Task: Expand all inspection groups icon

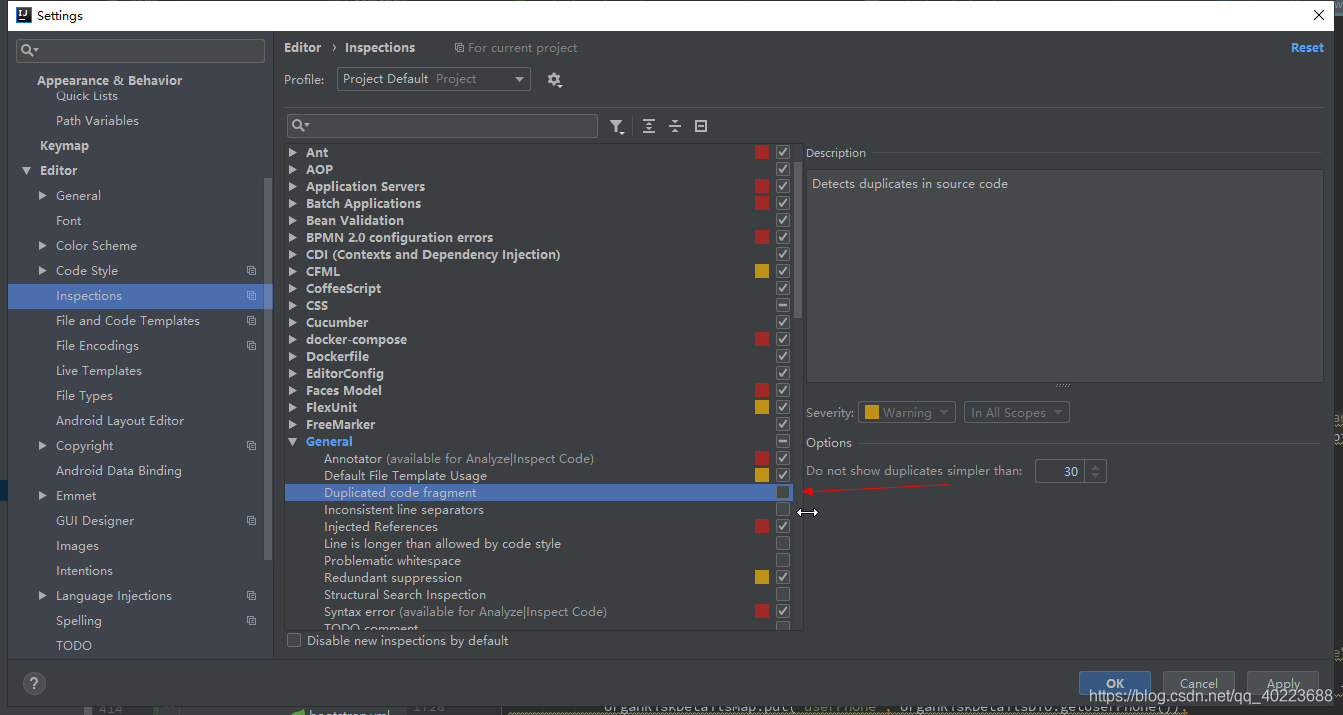Action: (649, 126)
